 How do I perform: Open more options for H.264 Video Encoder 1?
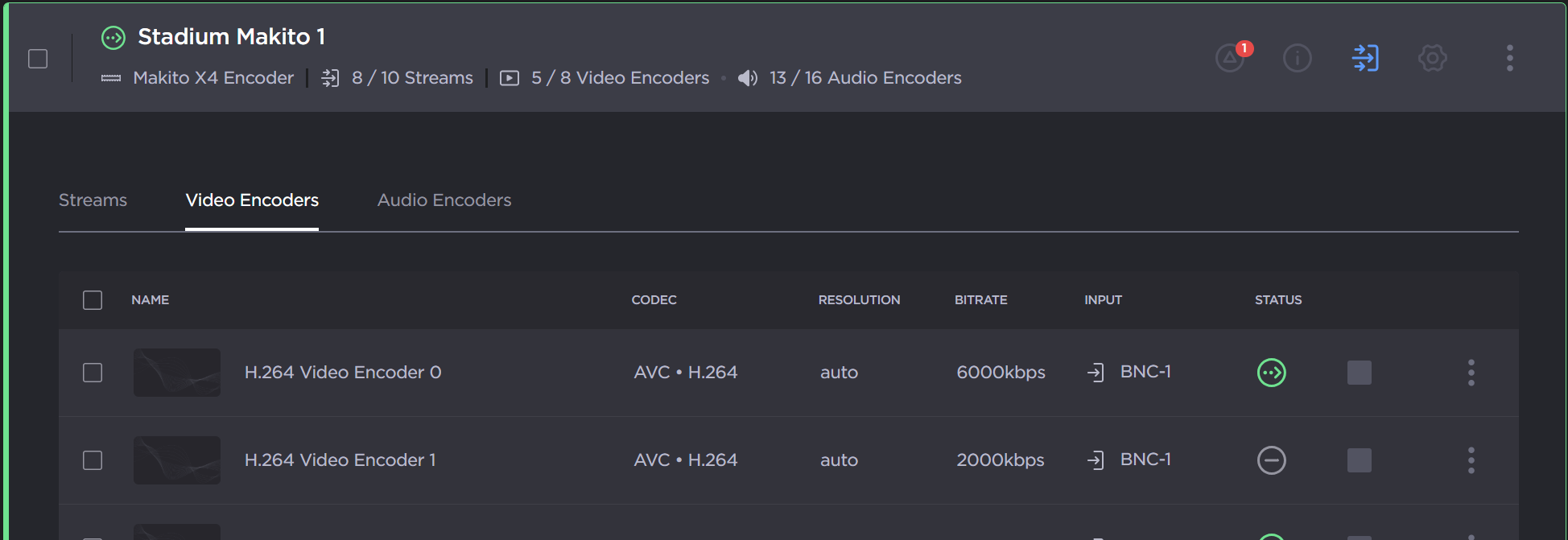[1471, 460]
